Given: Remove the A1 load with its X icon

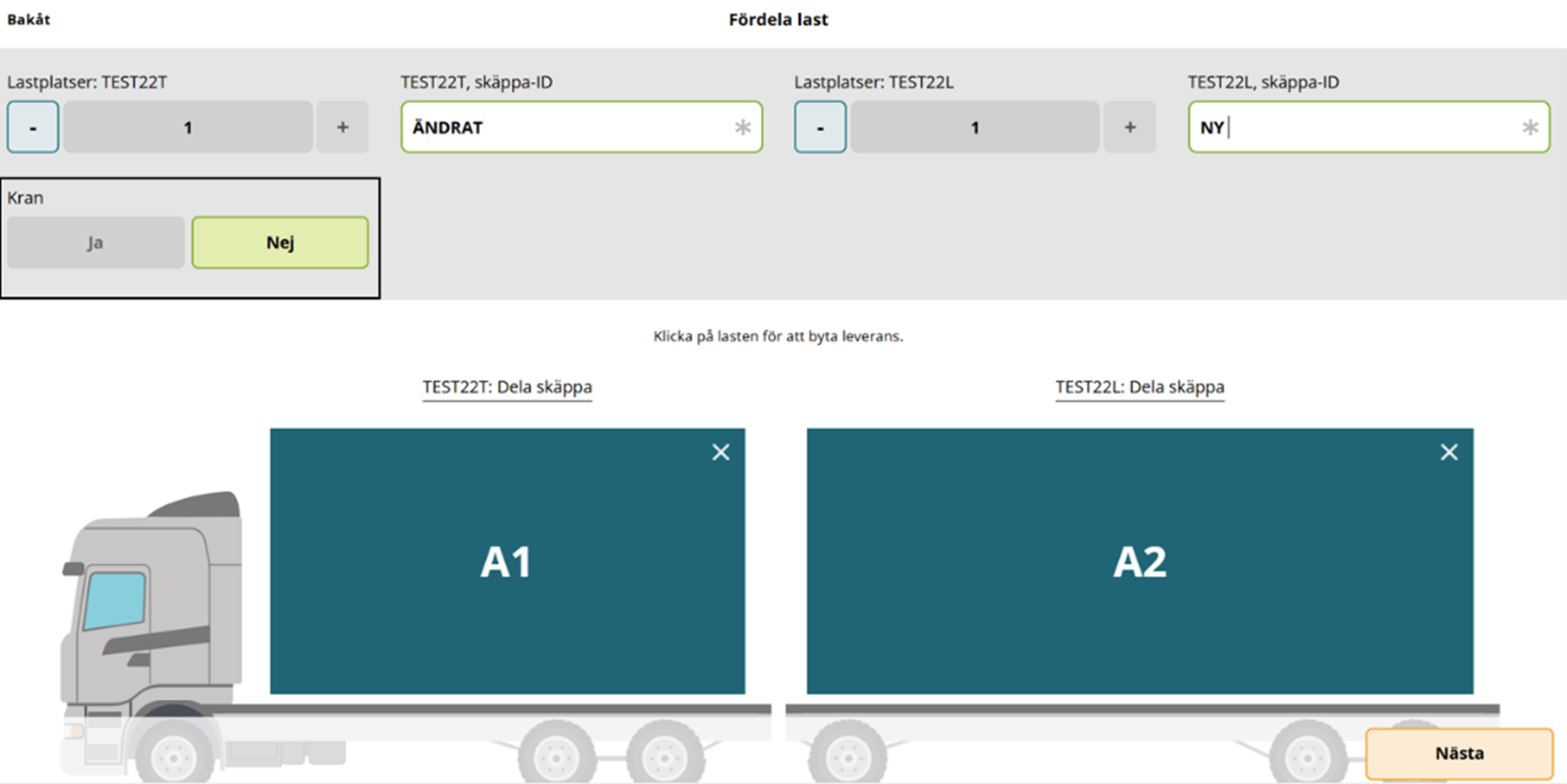Looking at the screenshot, I should 721,452.
